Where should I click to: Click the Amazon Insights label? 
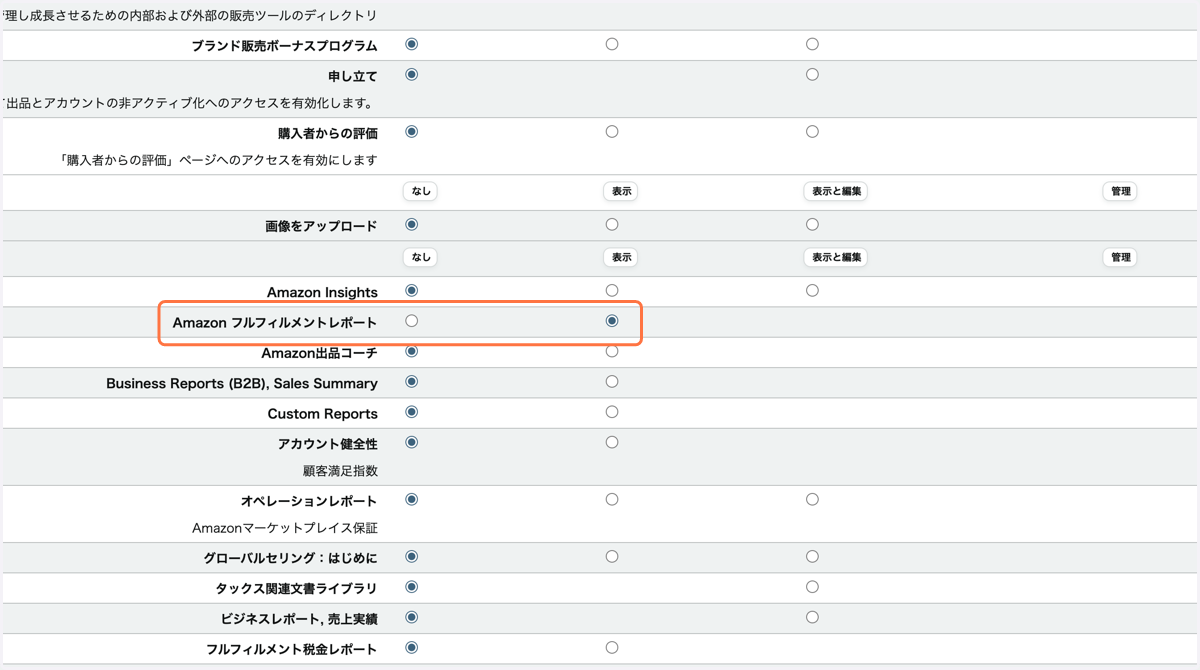click(x=322, y=293)
